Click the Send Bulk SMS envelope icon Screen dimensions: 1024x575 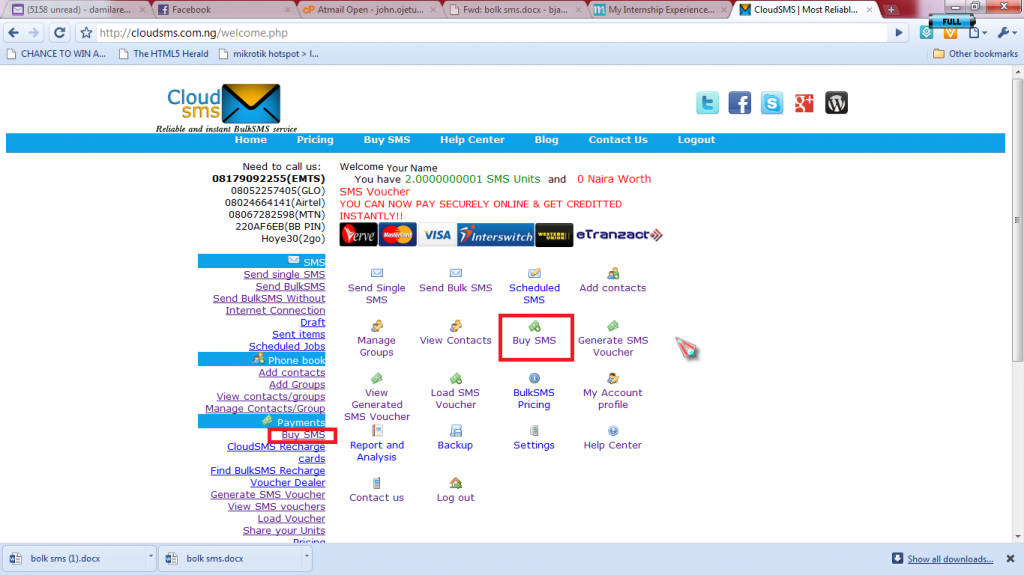[456, 273]
